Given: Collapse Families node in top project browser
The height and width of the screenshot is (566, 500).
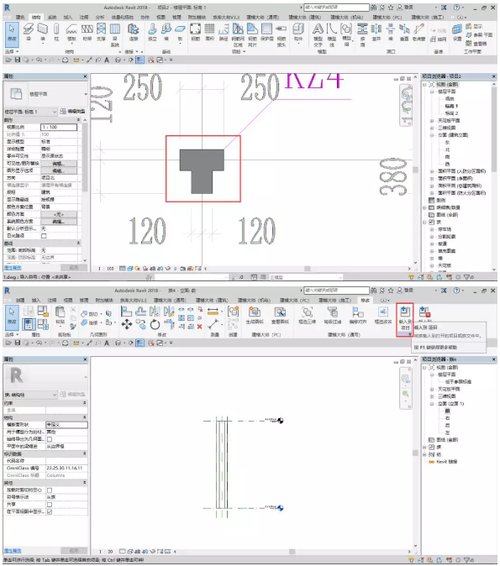Looking at the screenshot, I should point(425,222).
